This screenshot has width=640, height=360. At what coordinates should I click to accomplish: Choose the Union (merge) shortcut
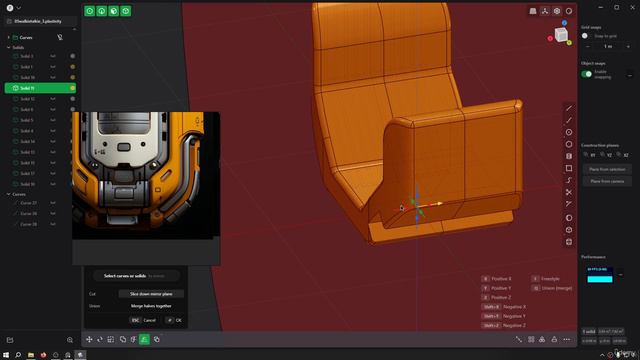[x=552, y=288]
